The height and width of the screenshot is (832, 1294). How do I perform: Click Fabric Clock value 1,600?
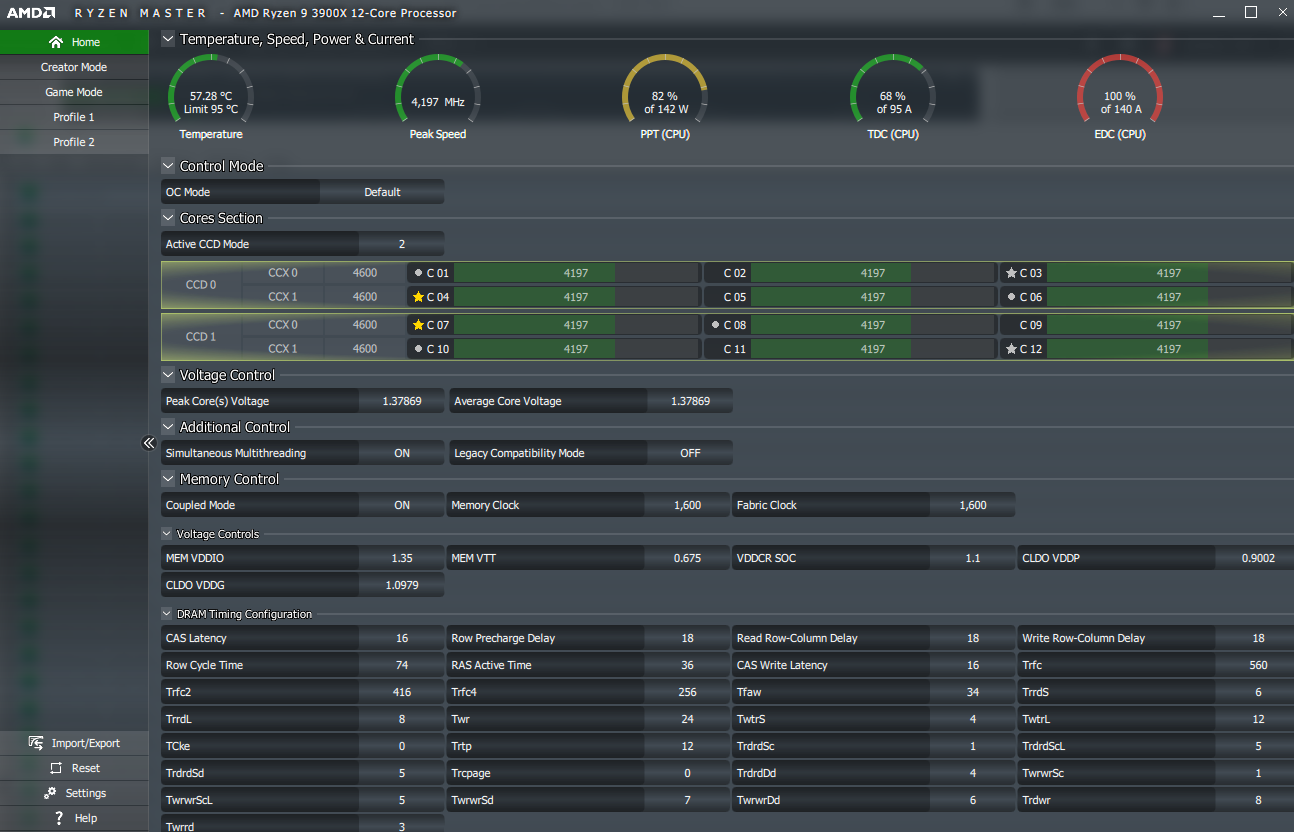pos(973,505)
